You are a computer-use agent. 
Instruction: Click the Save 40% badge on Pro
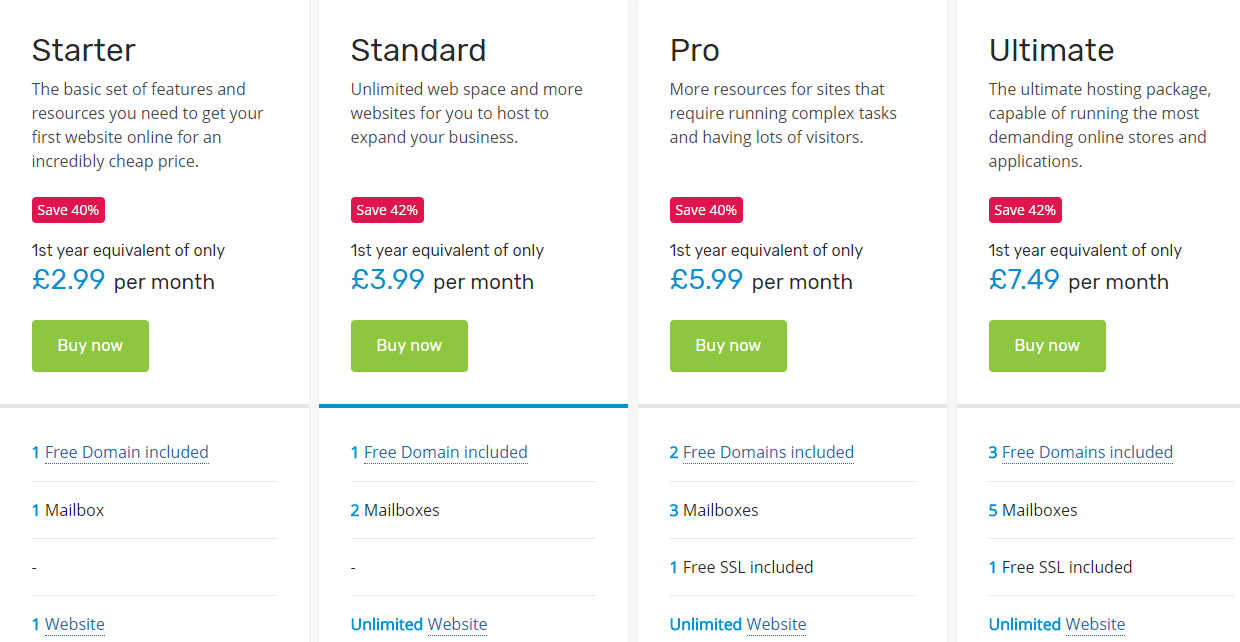706,210
